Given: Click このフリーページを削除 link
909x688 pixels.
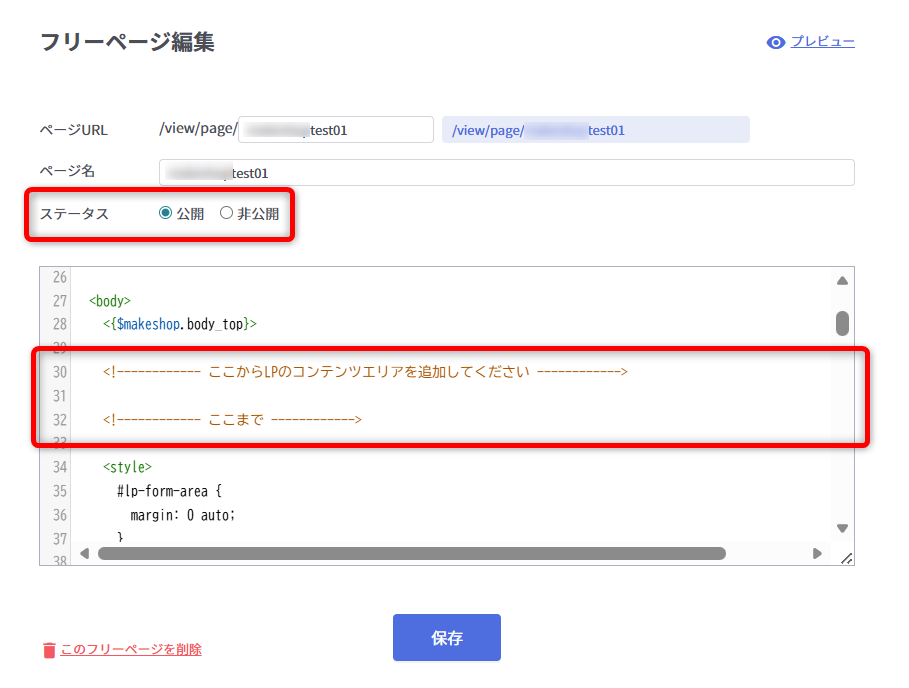Looking at the screenshot, I should [131, 650].
